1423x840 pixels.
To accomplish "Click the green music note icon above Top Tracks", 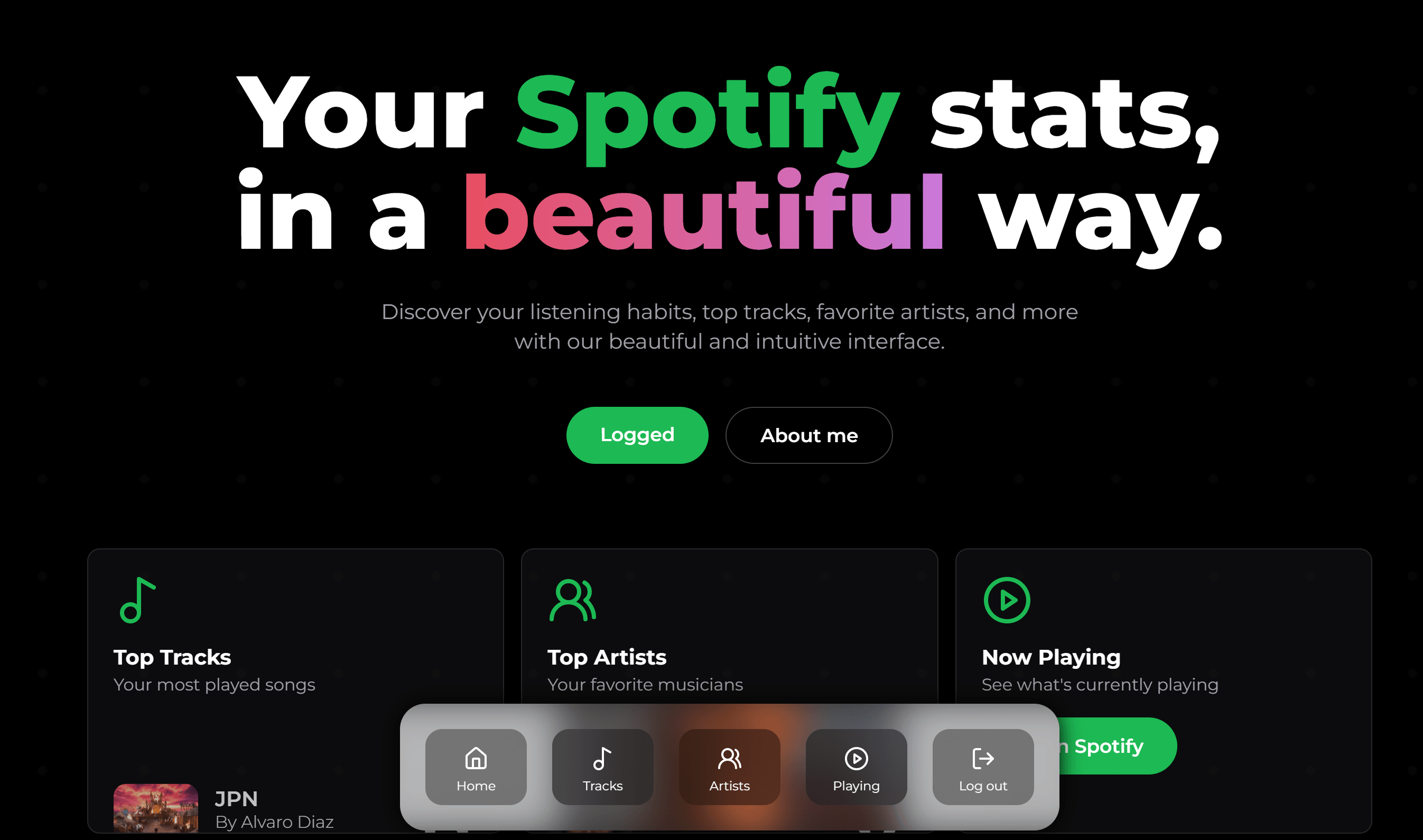I will 137,600.
